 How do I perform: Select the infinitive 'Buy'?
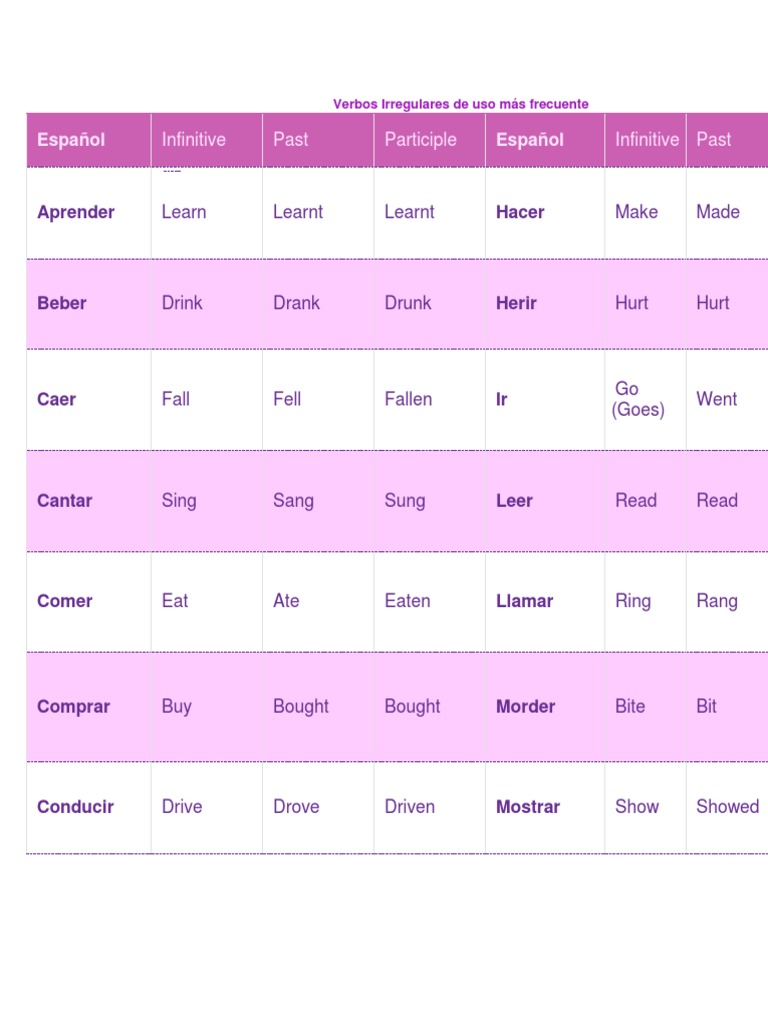pos(176,706)
